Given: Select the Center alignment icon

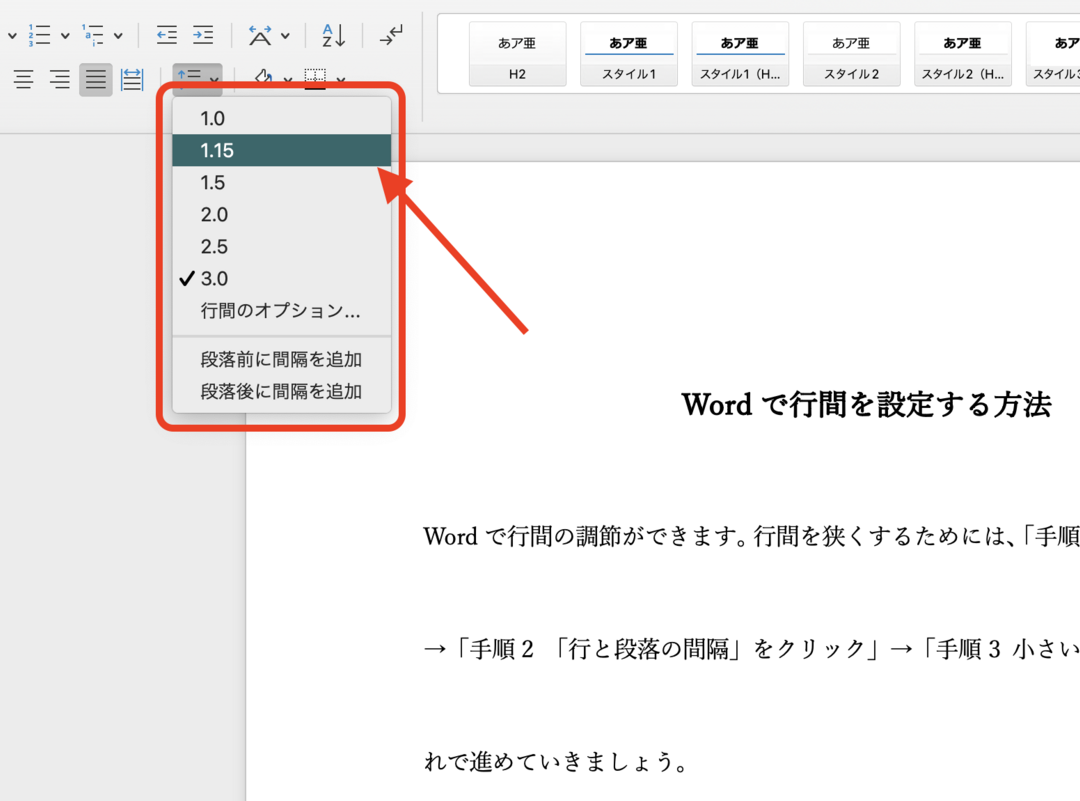Looking at the screenshot, I should 59,79.
